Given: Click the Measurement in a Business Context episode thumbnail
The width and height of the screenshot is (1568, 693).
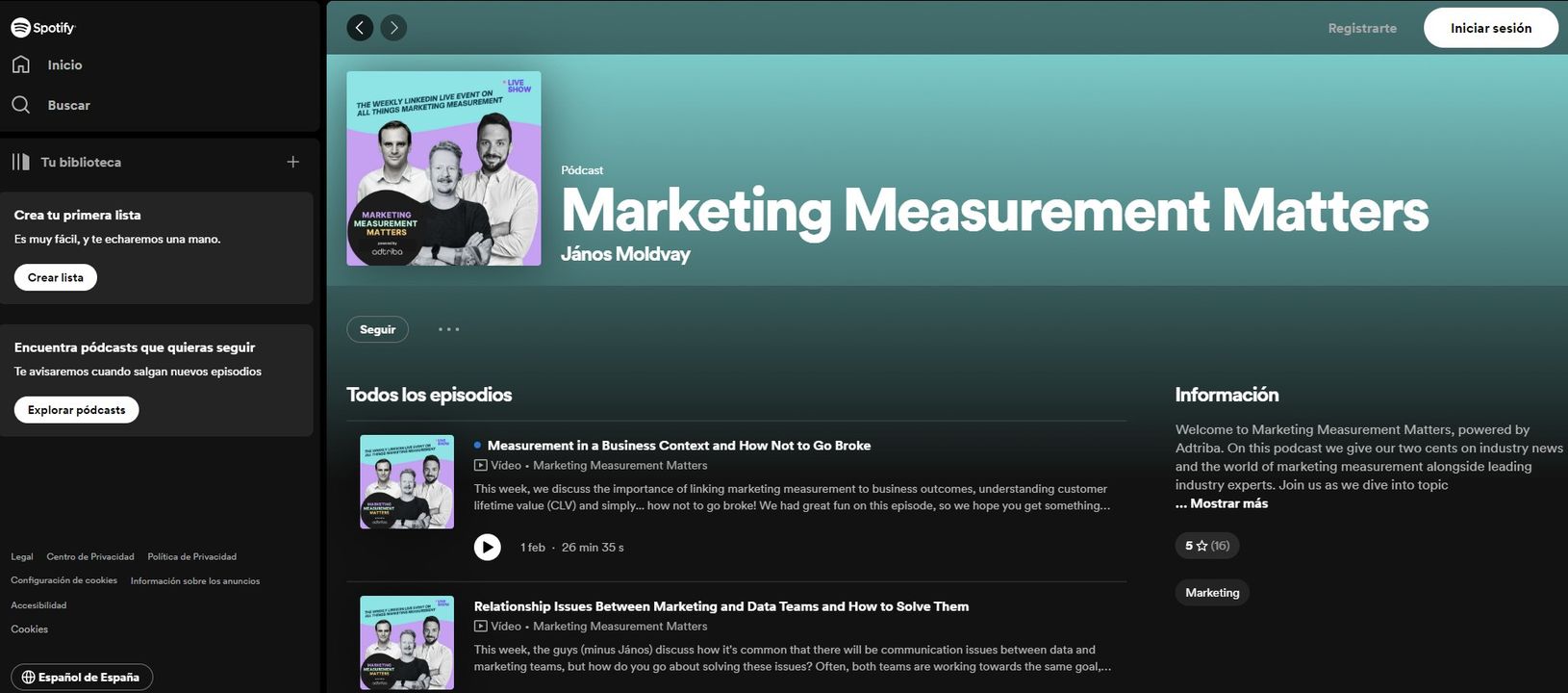Looking at the screenshot, I should [407, 482].
